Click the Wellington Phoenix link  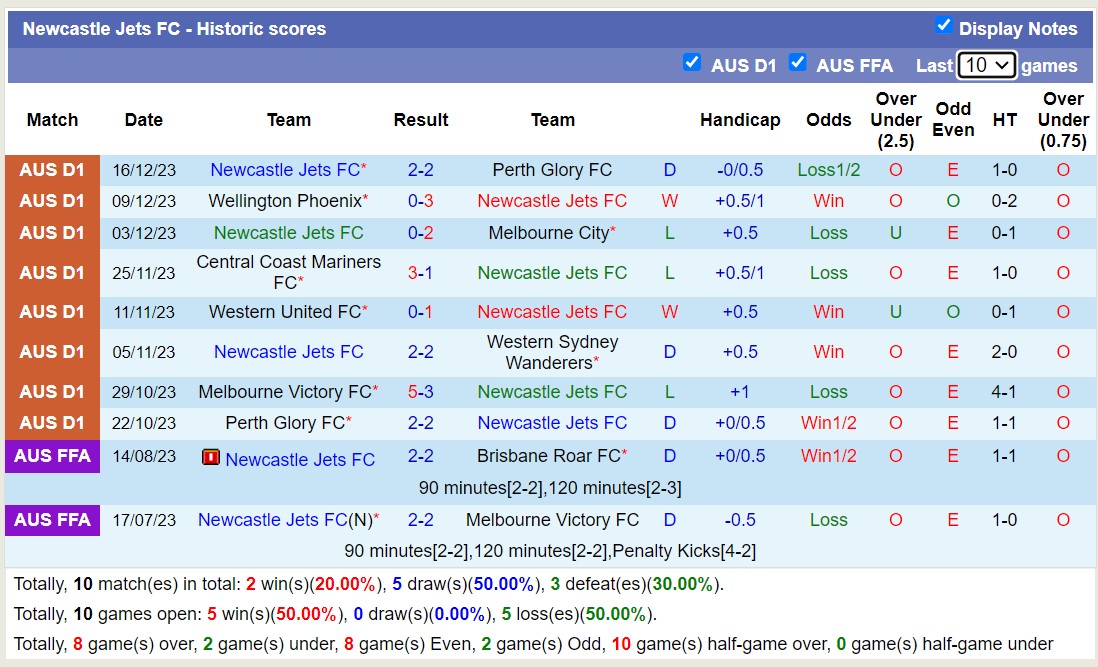click(283, 200)
